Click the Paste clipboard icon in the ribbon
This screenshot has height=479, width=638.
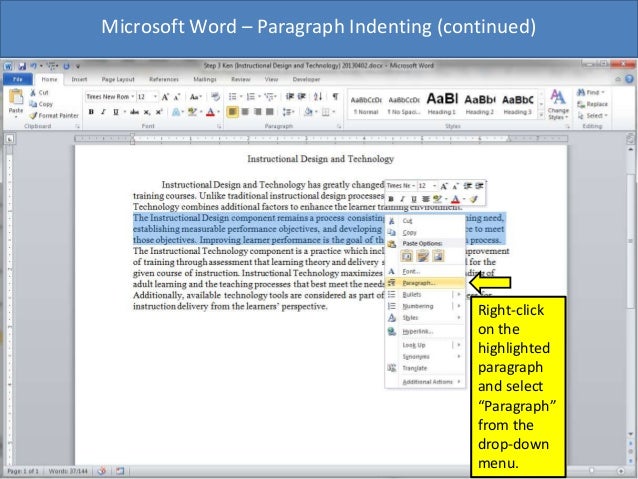[16, 97]
